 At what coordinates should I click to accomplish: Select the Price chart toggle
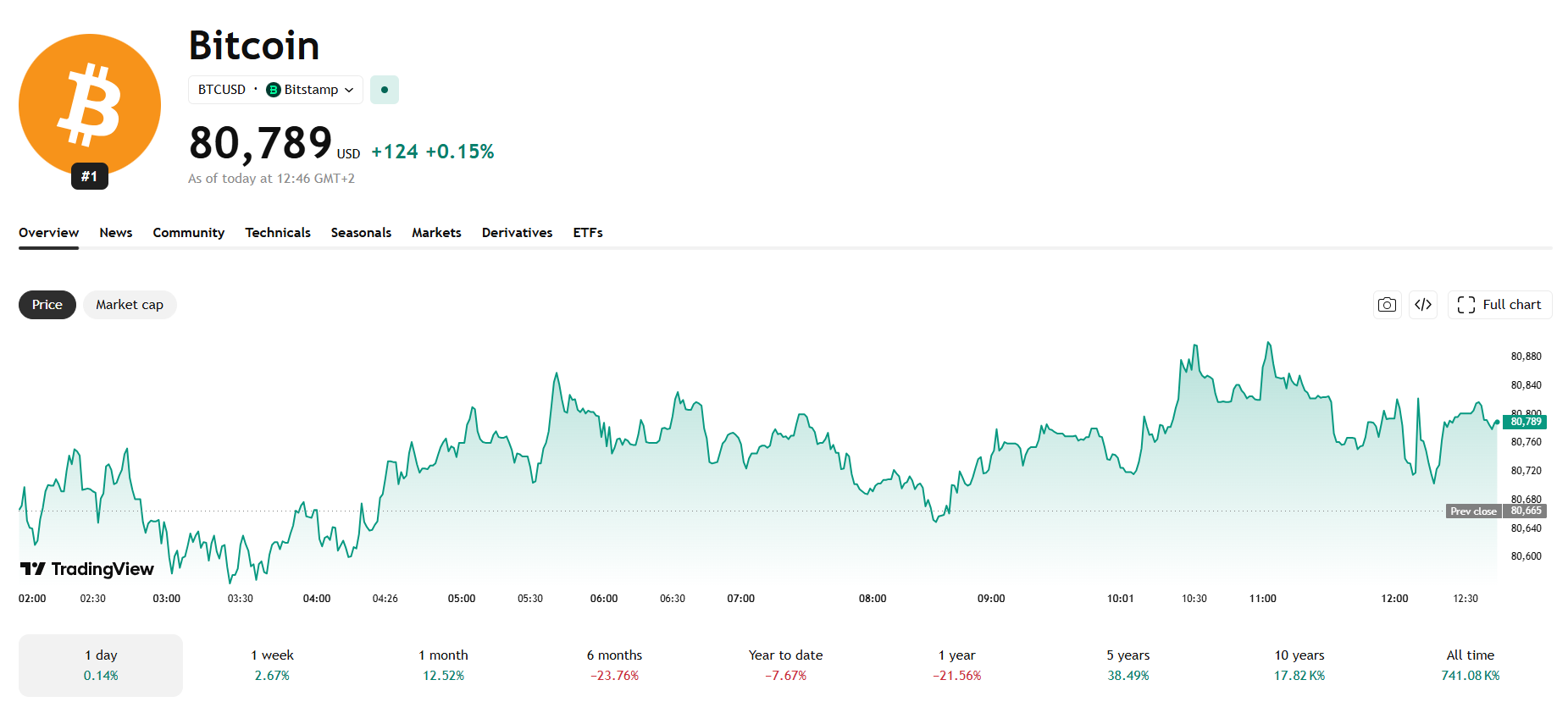click(47, 305)
